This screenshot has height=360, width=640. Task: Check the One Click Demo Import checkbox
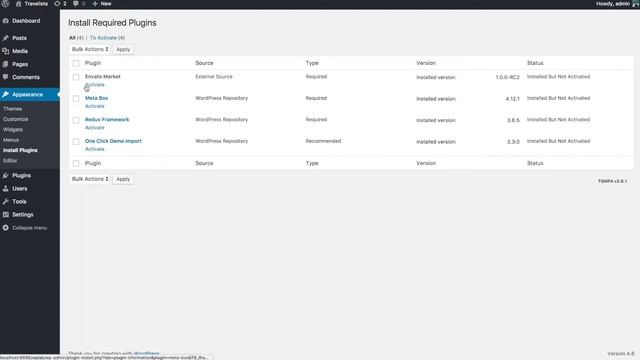click(76, 142)
